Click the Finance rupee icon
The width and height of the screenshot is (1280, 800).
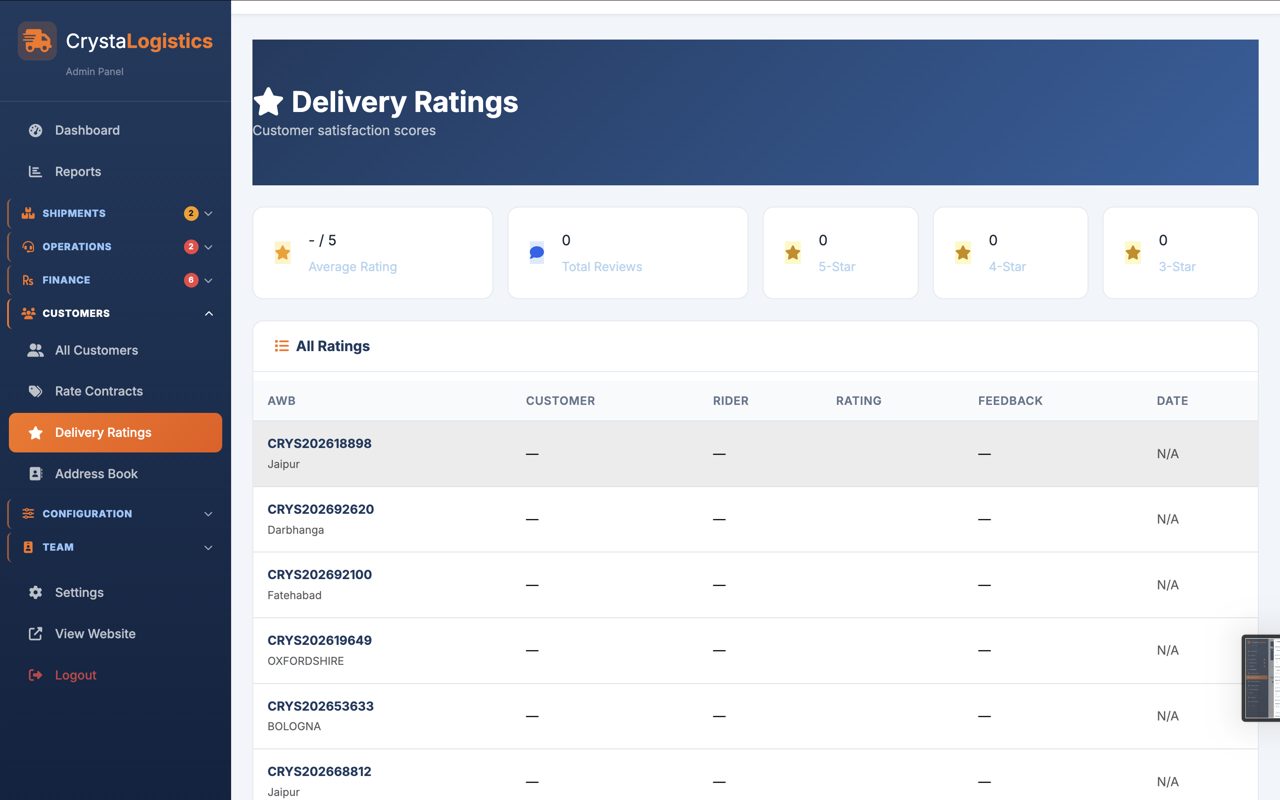[x=28, y=280]
